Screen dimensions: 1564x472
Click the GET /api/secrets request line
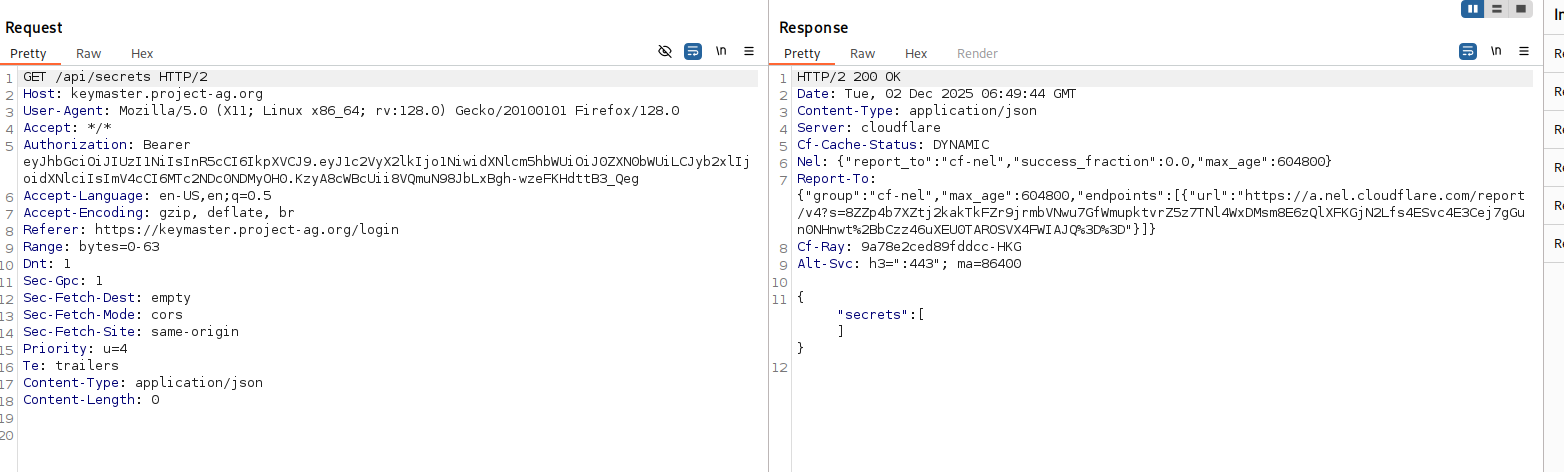(x=115, y=77)
